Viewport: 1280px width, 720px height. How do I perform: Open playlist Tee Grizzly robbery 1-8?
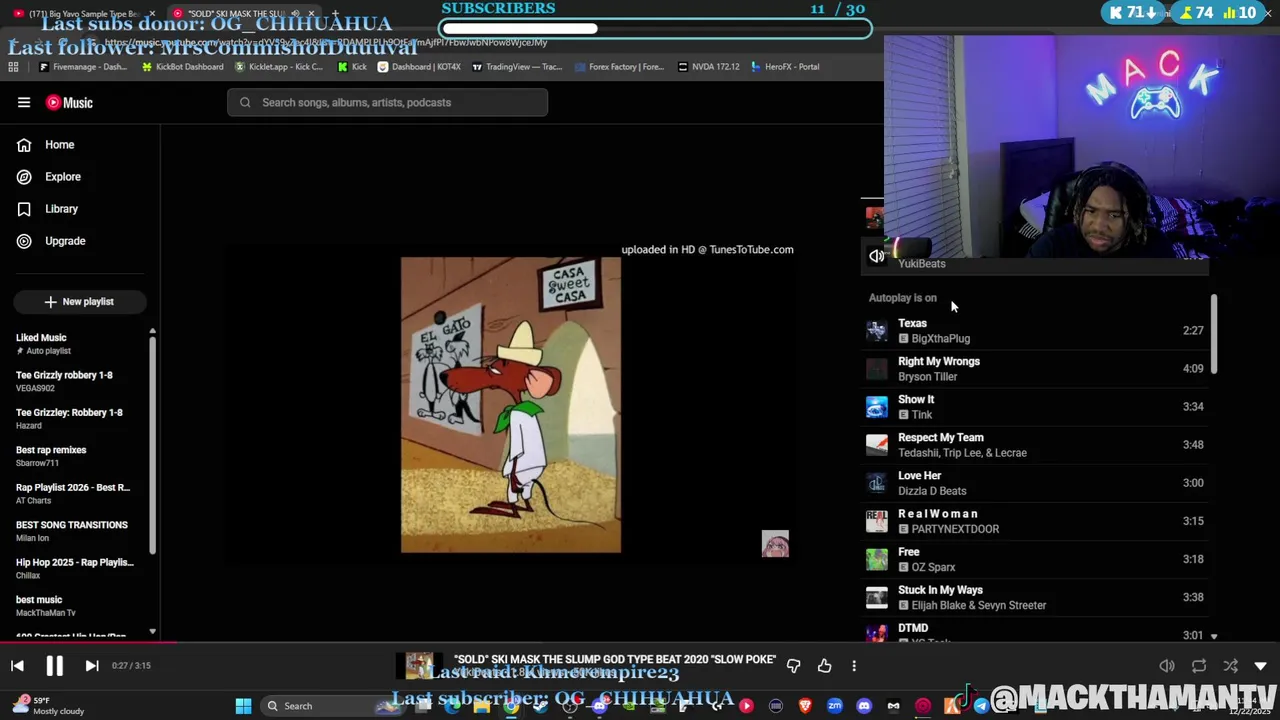76,381
